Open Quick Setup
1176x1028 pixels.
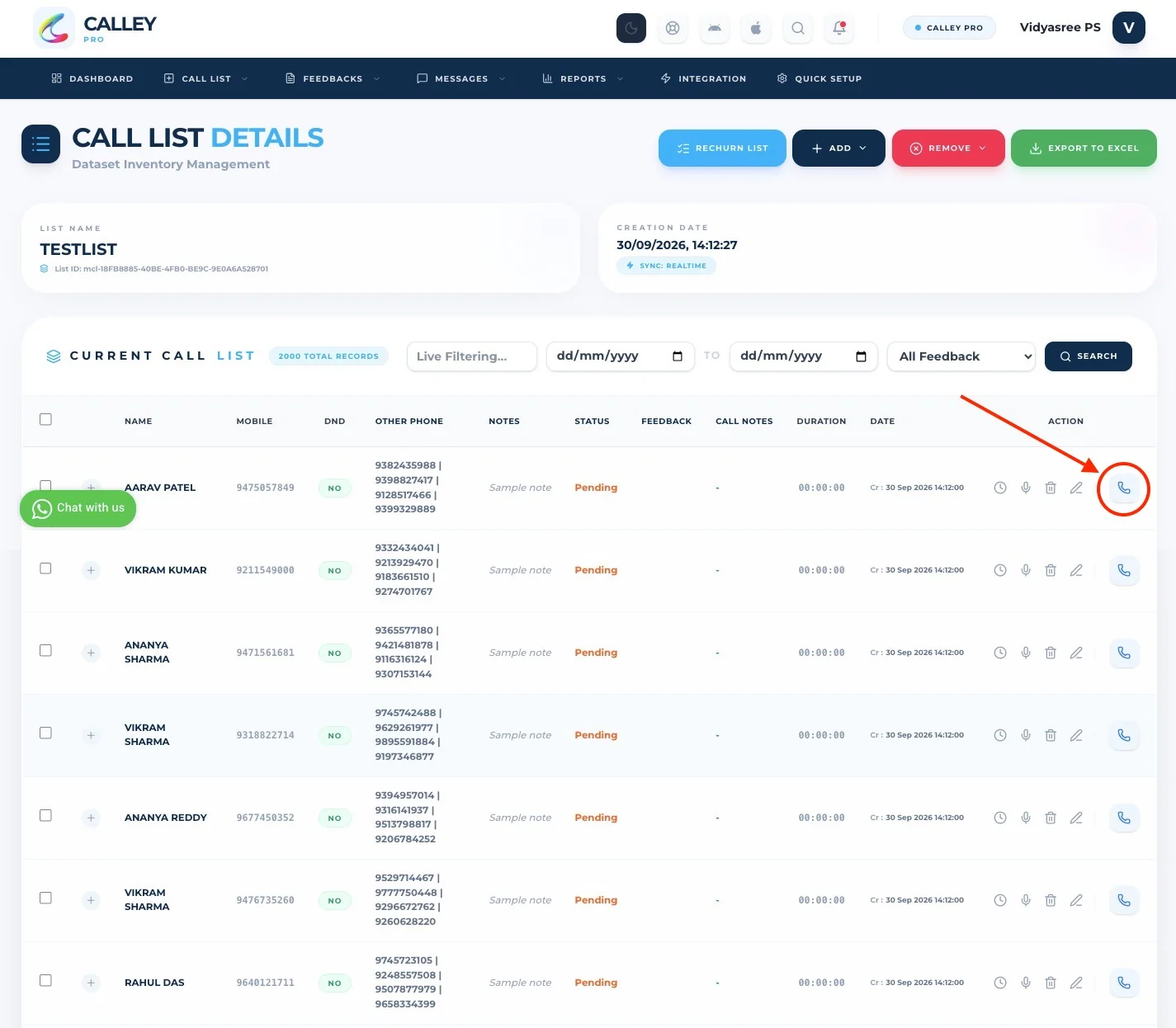click(x=819, y=78)
